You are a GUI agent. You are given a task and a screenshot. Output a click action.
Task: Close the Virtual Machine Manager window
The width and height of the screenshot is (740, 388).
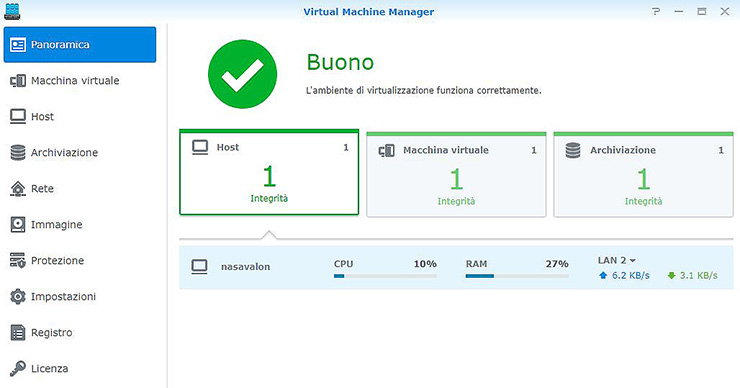(x=725, y=11)
